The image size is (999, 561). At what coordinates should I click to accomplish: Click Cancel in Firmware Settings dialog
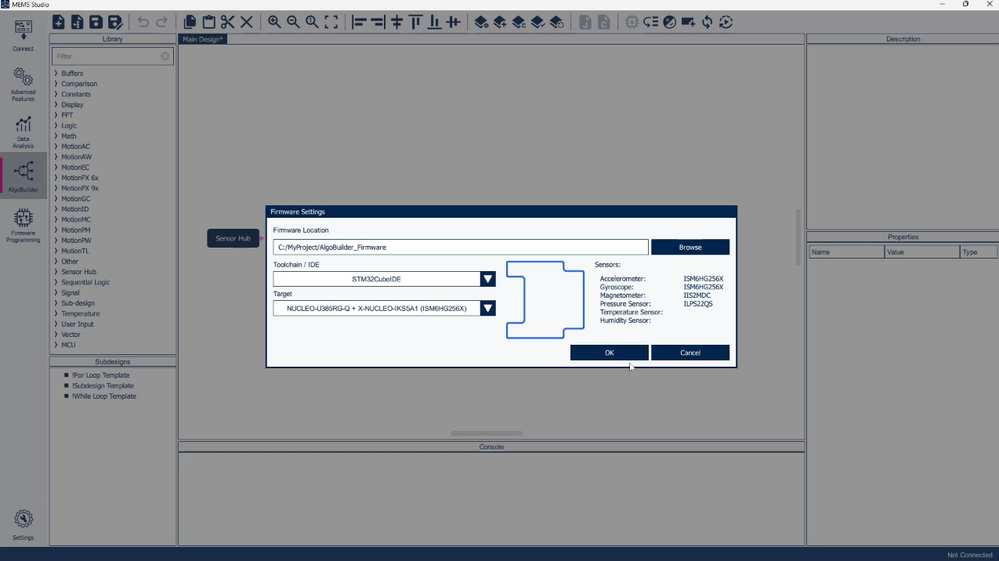pos(690,353)
